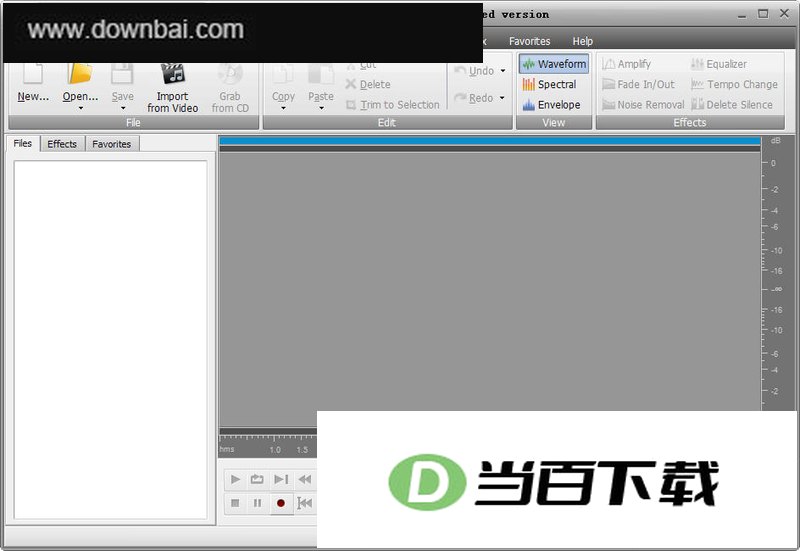Open the Equalizer effect
This screenshot has width=800, height=551.
coord(719,64)
